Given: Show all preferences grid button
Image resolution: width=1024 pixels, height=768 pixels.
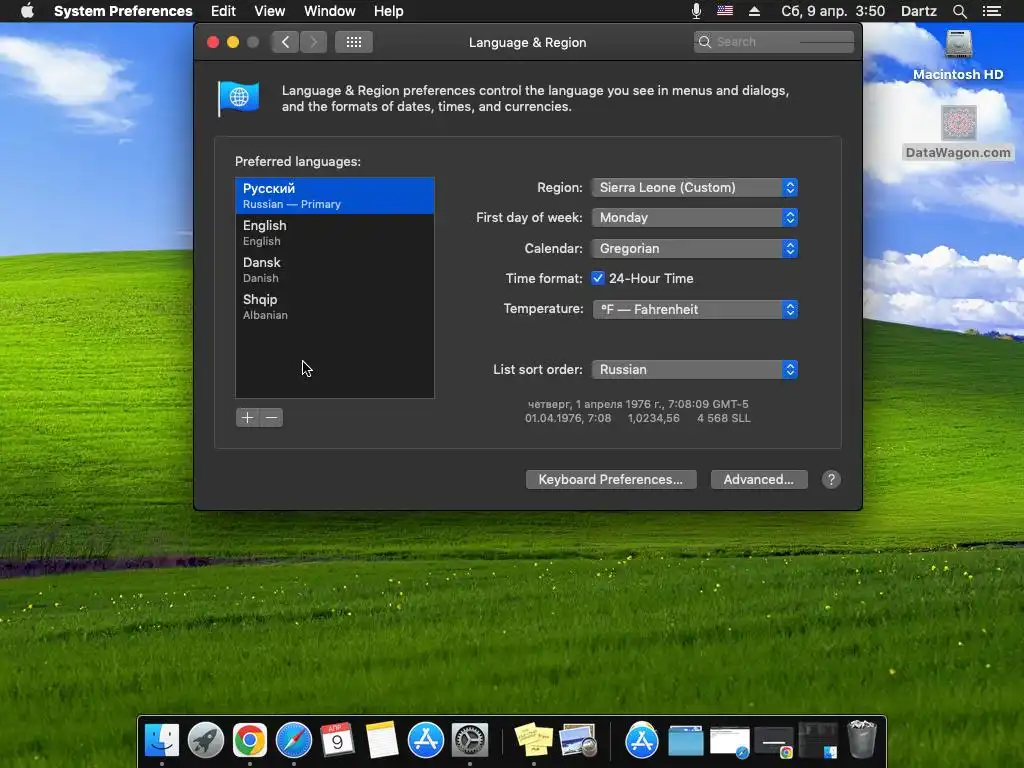Looking at the screenshot, I should click(354, 42).
